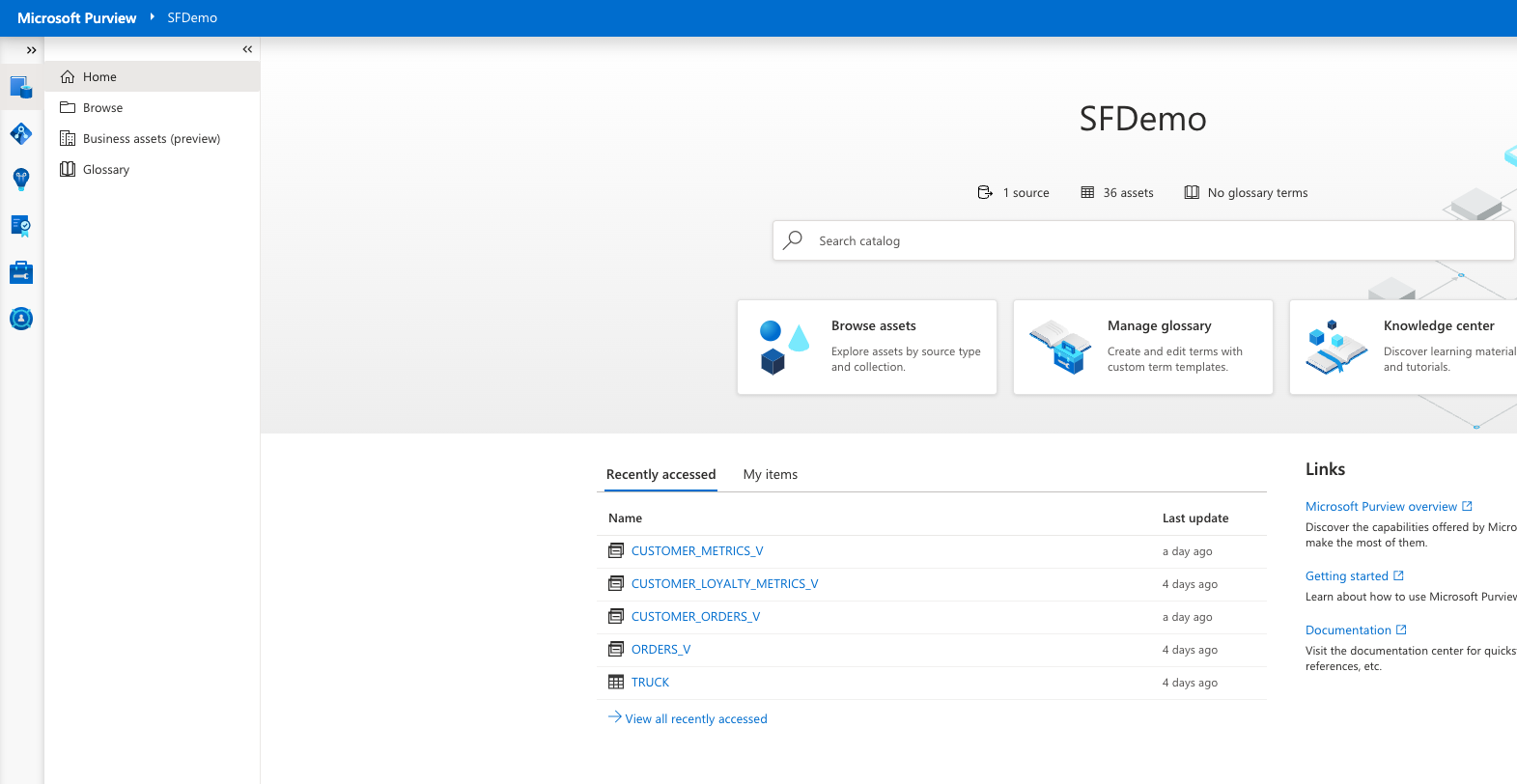Open the CUSTOMER_METRICS_V asset link
This screenshot has width=1517, height=784.
click(696, 551)
